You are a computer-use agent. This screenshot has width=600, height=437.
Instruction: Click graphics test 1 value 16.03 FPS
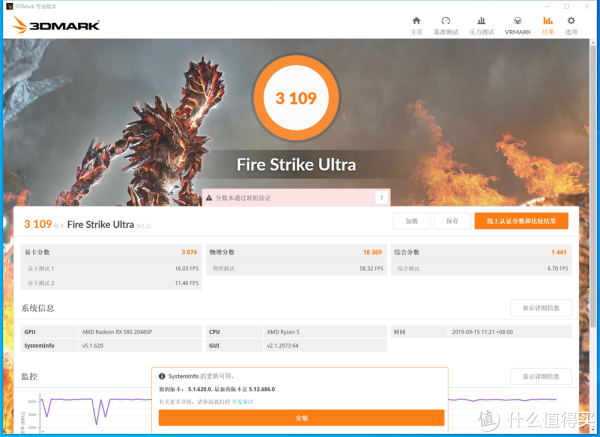186,269
